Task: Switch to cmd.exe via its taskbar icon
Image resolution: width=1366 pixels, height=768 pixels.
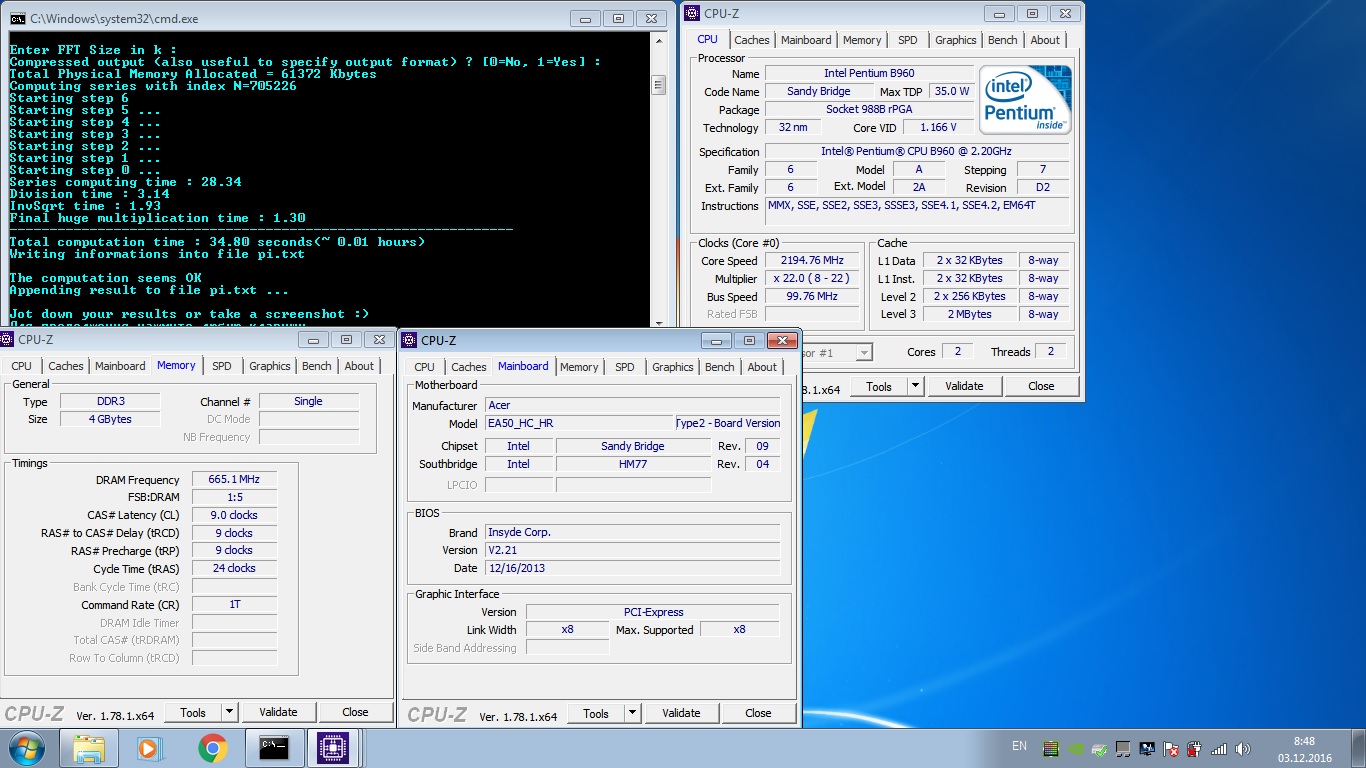Action: pyautogui.click(x=274, y=748)
